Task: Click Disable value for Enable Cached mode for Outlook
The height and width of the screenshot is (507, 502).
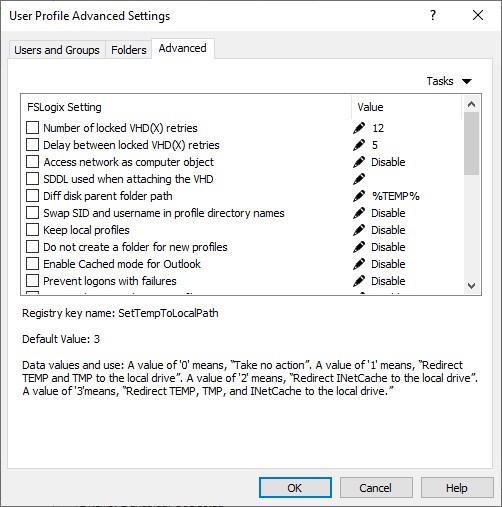Action: [x=388, y=264]
